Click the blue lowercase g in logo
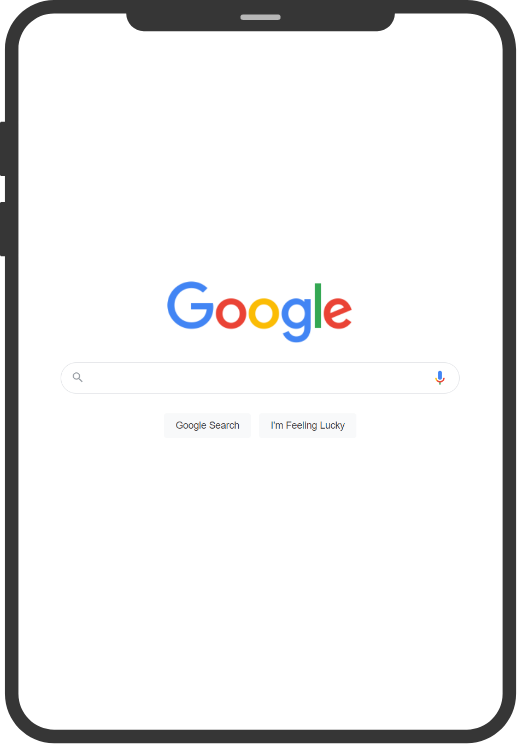The height and width of the screenshot is (744, 517). [x=297, y=319]
